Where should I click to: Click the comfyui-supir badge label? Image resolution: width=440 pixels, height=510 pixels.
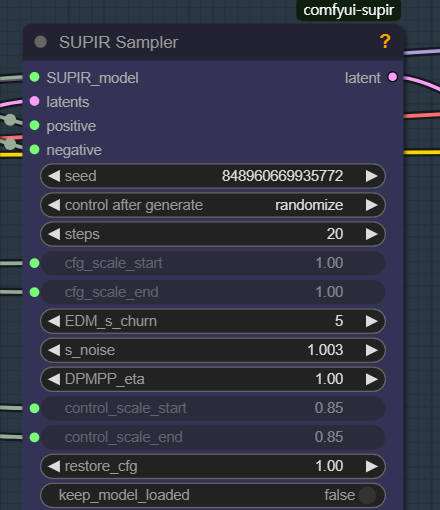pyautogui.click(x=349, y=10)
